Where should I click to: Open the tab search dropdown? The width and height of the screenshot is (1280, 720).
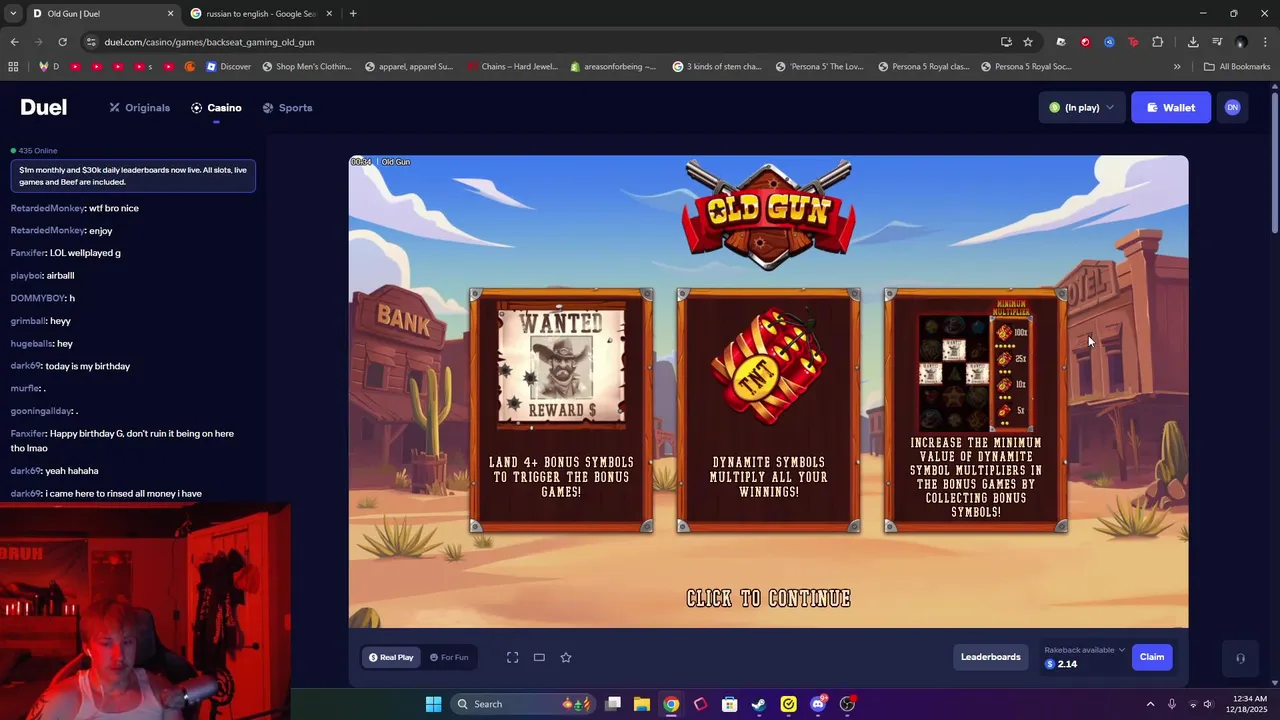tap(13, 14)
